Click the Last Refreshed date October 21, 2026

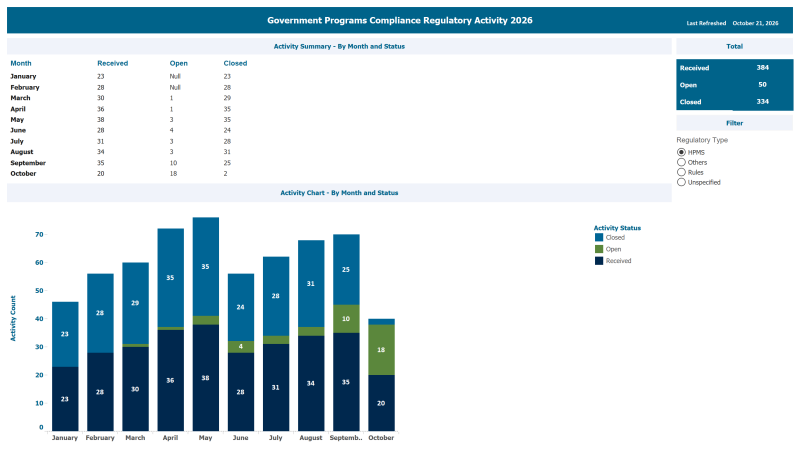(756, 23)
